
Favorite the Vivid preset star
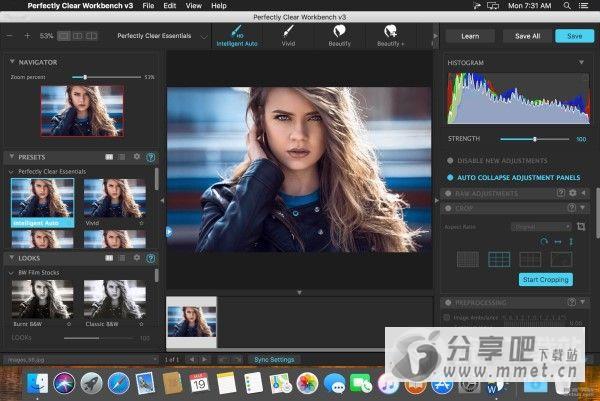click(x=141, y=223)
